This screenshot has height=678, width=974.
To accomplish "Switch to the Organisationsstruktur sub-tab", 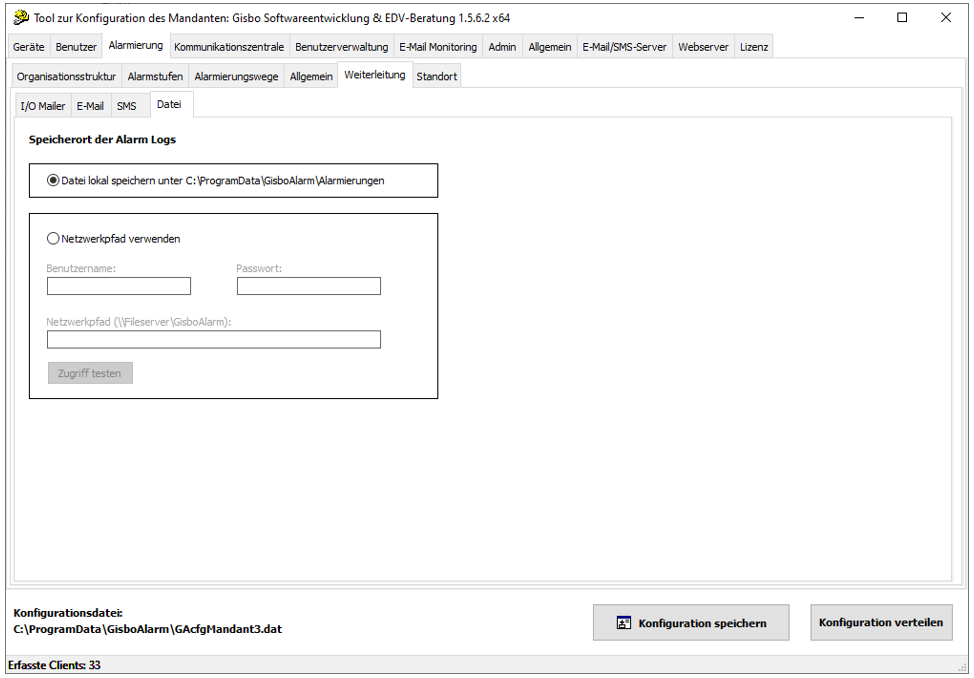I will [66, 76].
